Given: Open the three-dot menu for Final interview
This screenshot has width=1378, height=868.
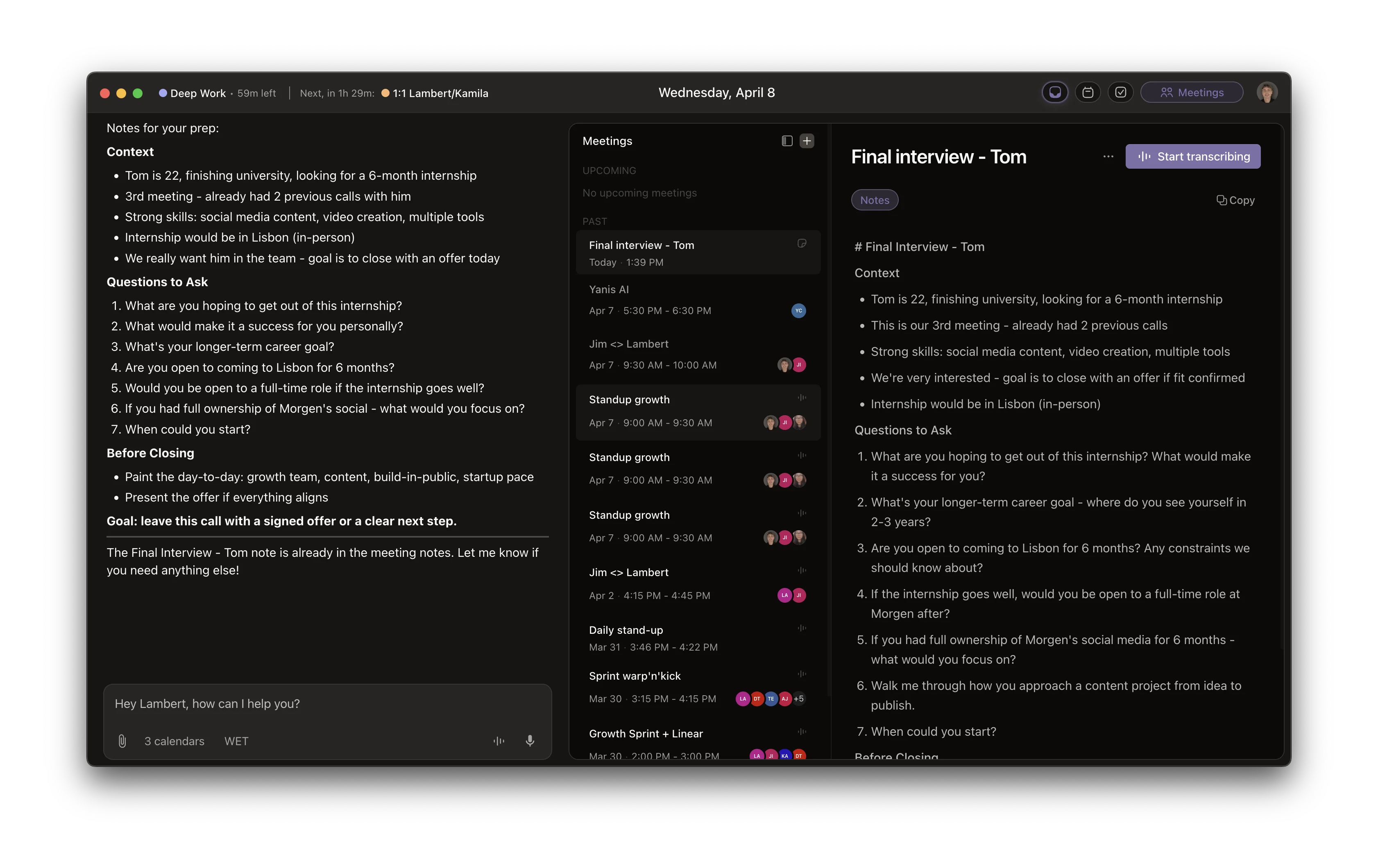Looking at the screenshot, I should click(x=1108, y=157).
